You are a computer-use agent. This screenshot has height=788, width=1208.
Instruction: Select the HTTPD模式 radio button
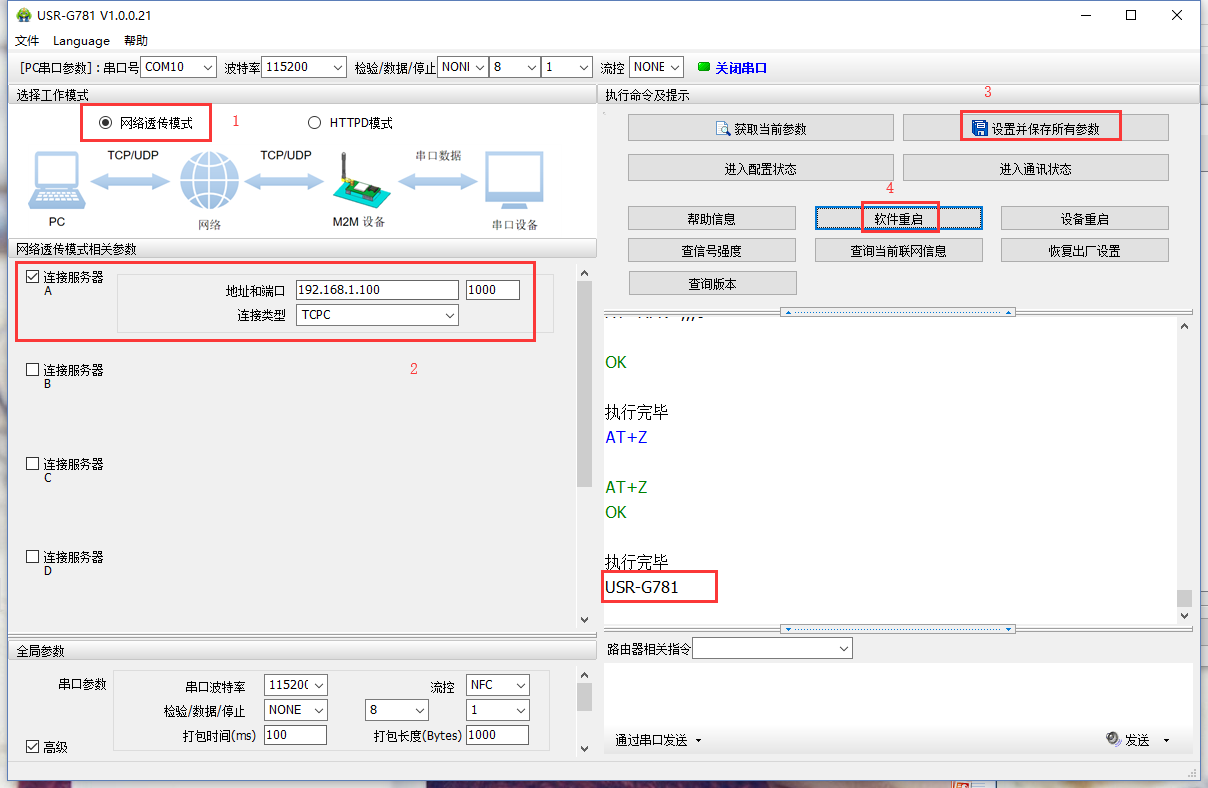tap(314, 122)
